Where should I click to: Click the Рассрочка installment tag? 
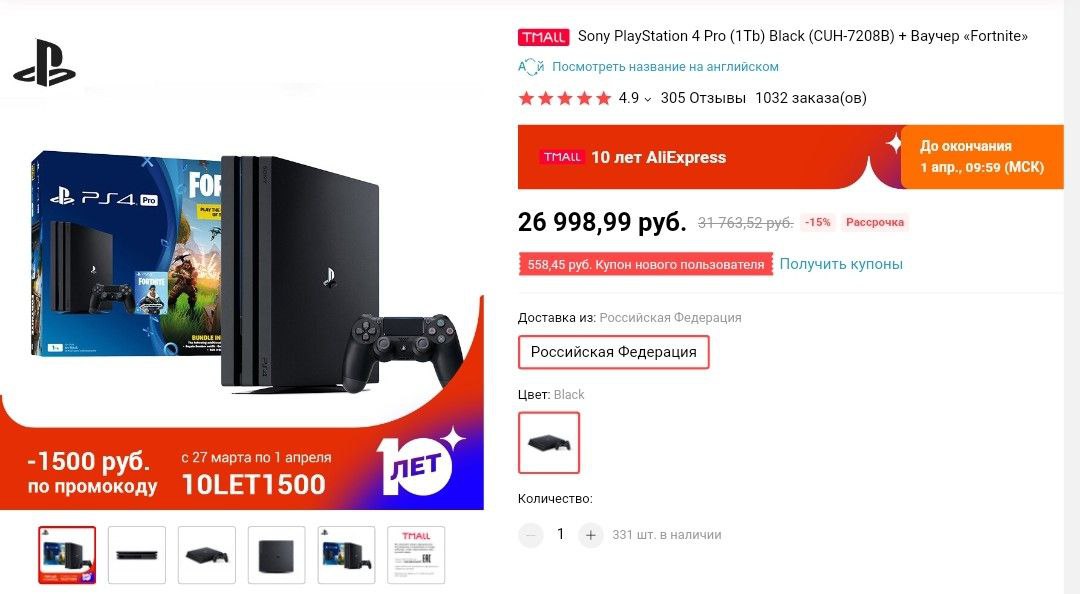[x=875, y=223]
